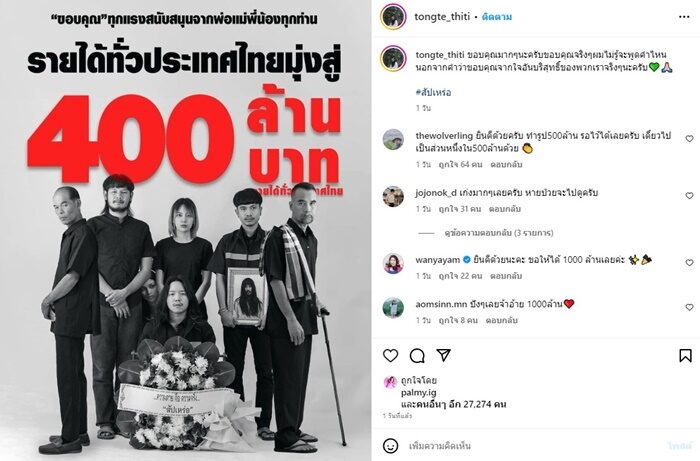
Task: Like thewolverling's comment
Action: pos(690,139)
